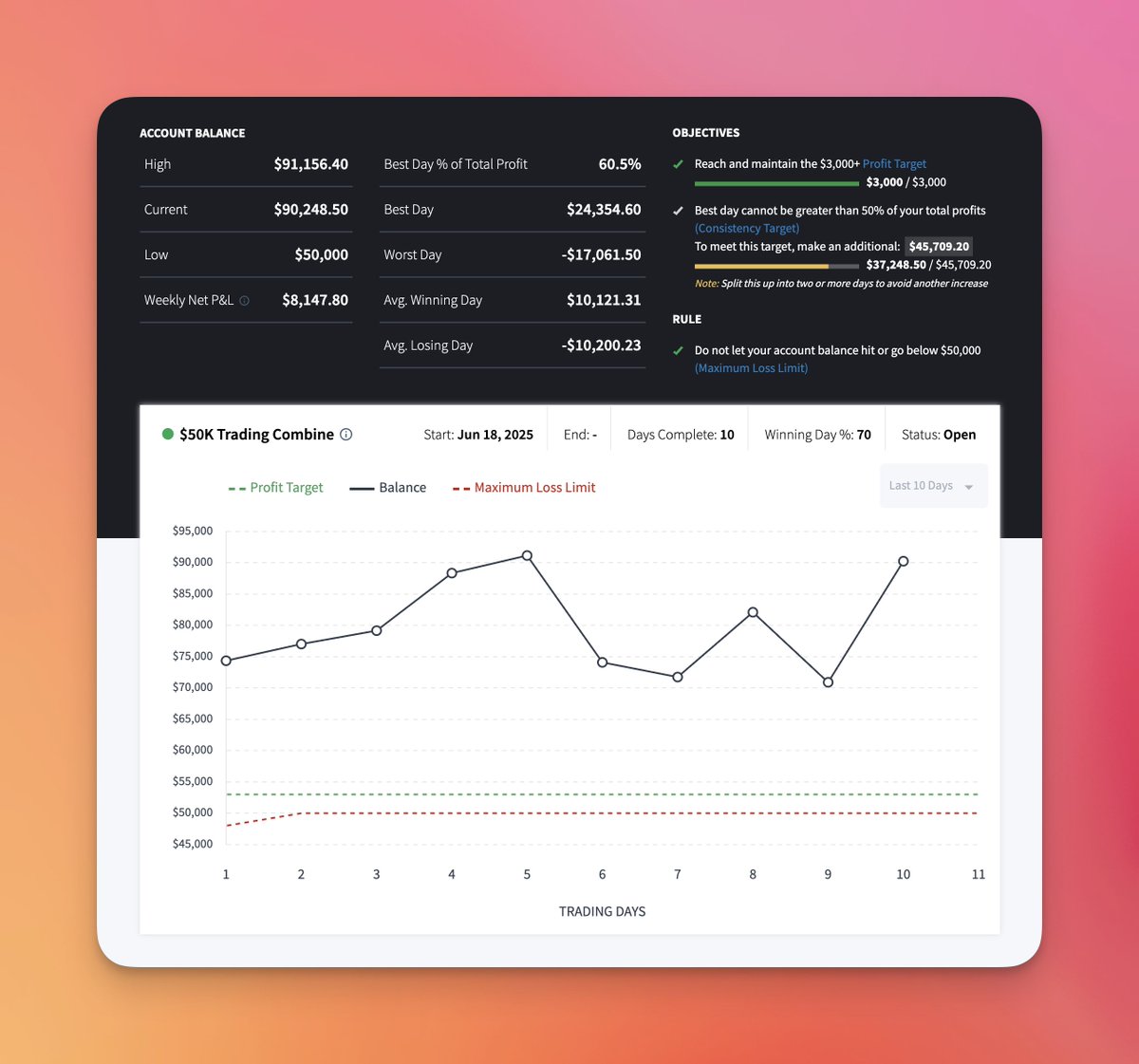Screen dimensions: 1139x1064
Task: Click the Avg. Winning Day value $10,121.31
Action: tap(604, 300)
